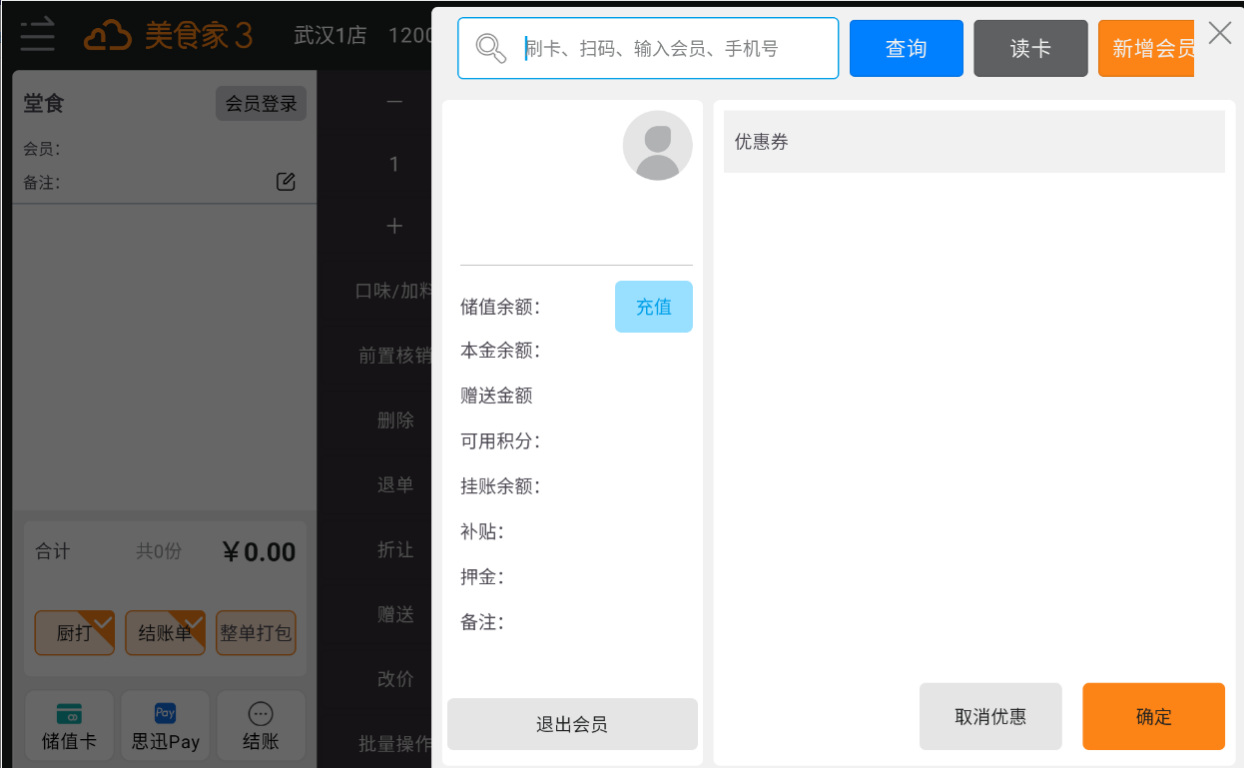The width and height of the screenshot is (1244, 768).
Task: Open 储值卡 stored-value card payment
Action: point(69,726)
